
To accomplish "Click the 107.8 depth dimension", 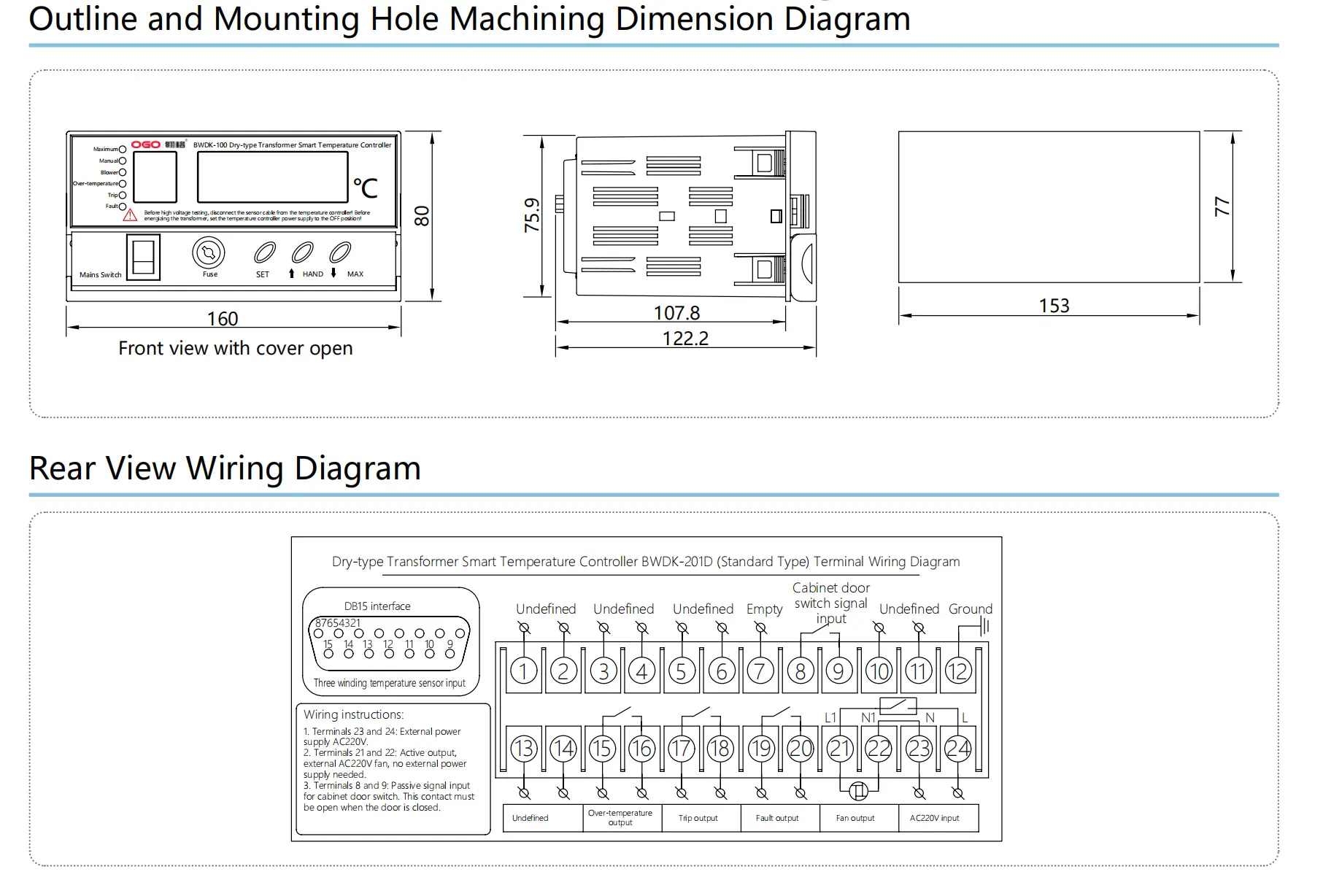I will tap(676, 313).
